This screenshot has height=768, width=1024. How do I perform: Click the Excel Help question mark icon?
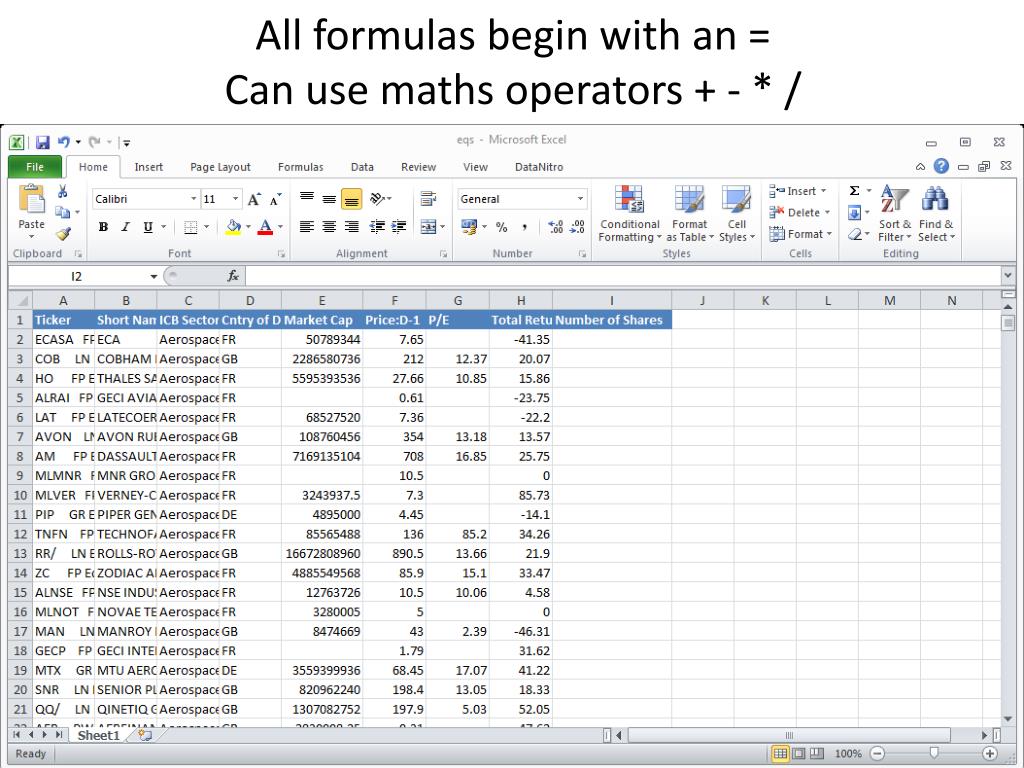(x=941, y=166)
